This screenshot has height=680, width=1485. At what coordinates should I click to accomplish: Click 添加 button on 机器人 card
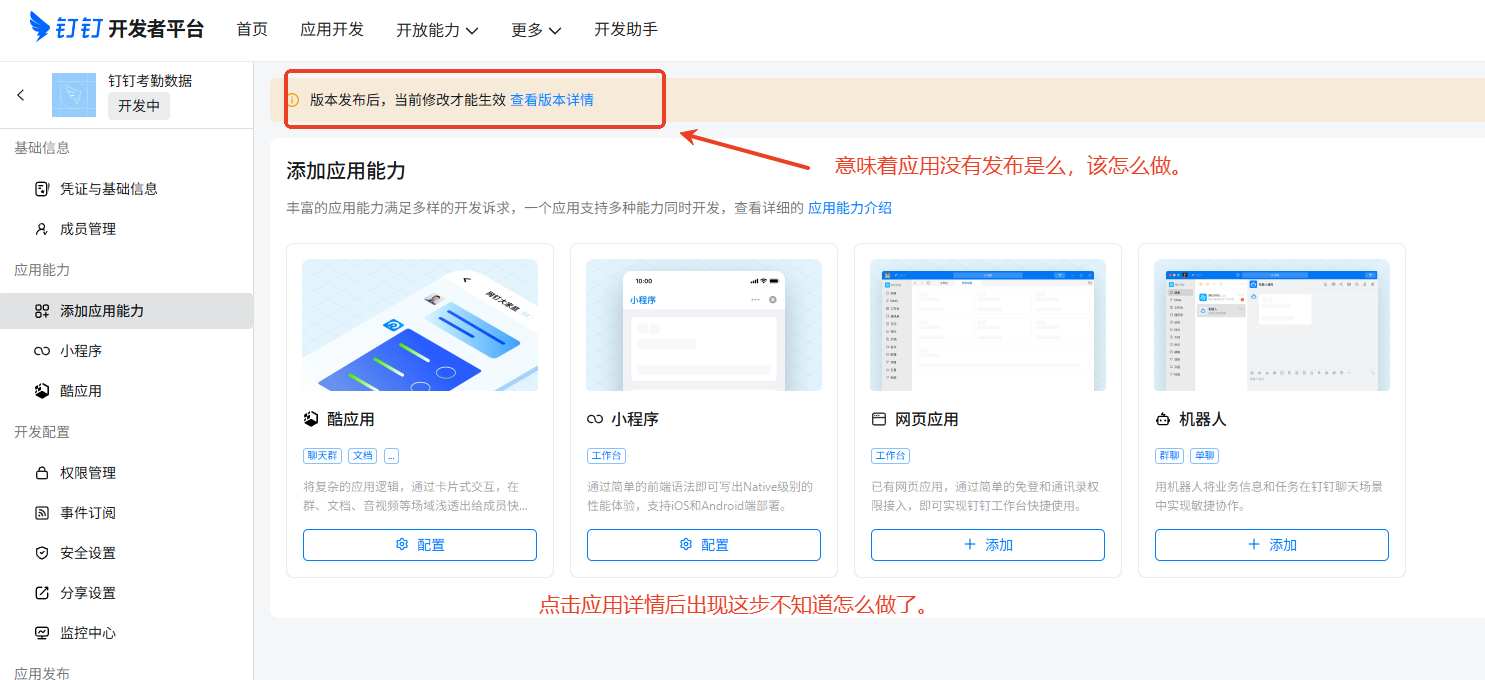point(1272,545)
